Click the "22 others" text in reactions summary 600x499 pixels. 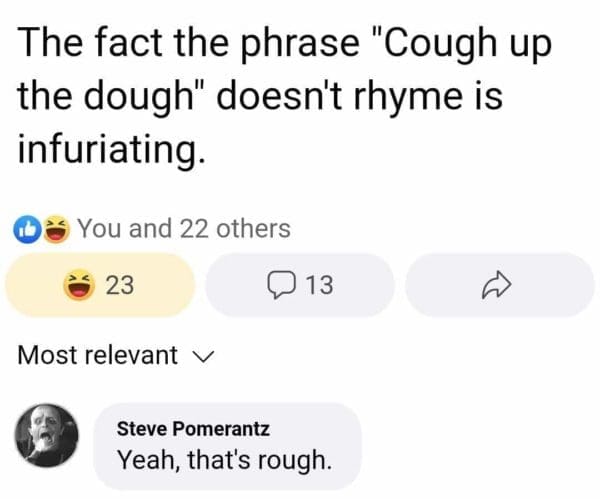click(x=235, y=229)
